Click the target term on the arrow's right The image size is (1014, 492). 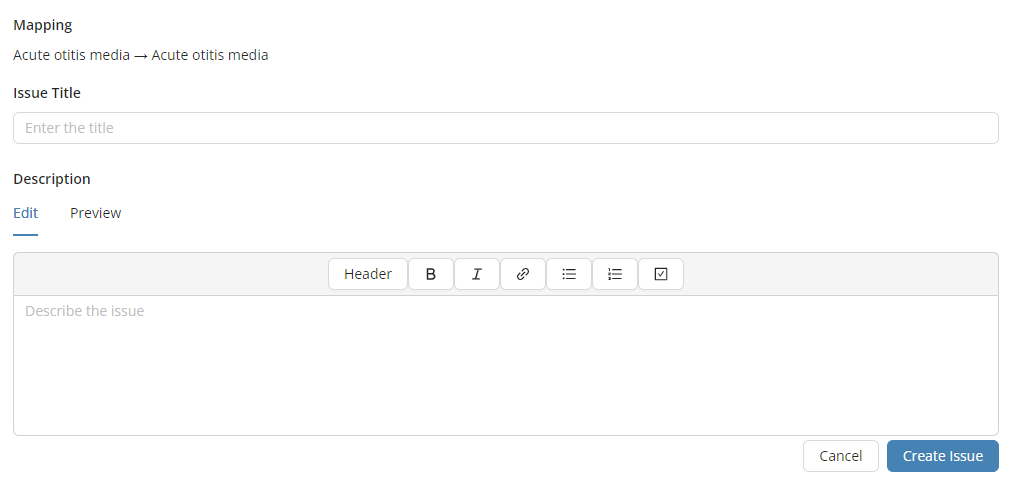point(210,55)
